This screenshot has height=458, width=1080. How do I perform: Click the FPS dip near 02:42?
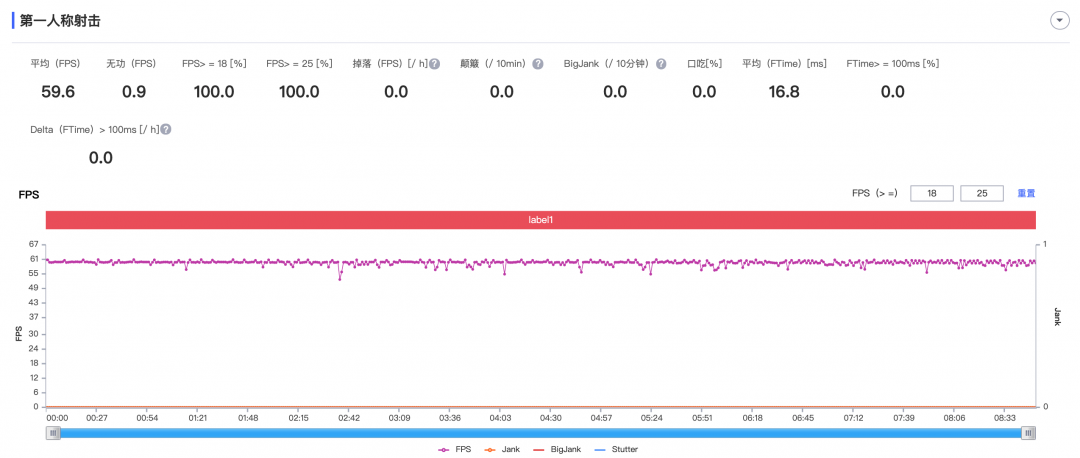(x=340, y=278)
